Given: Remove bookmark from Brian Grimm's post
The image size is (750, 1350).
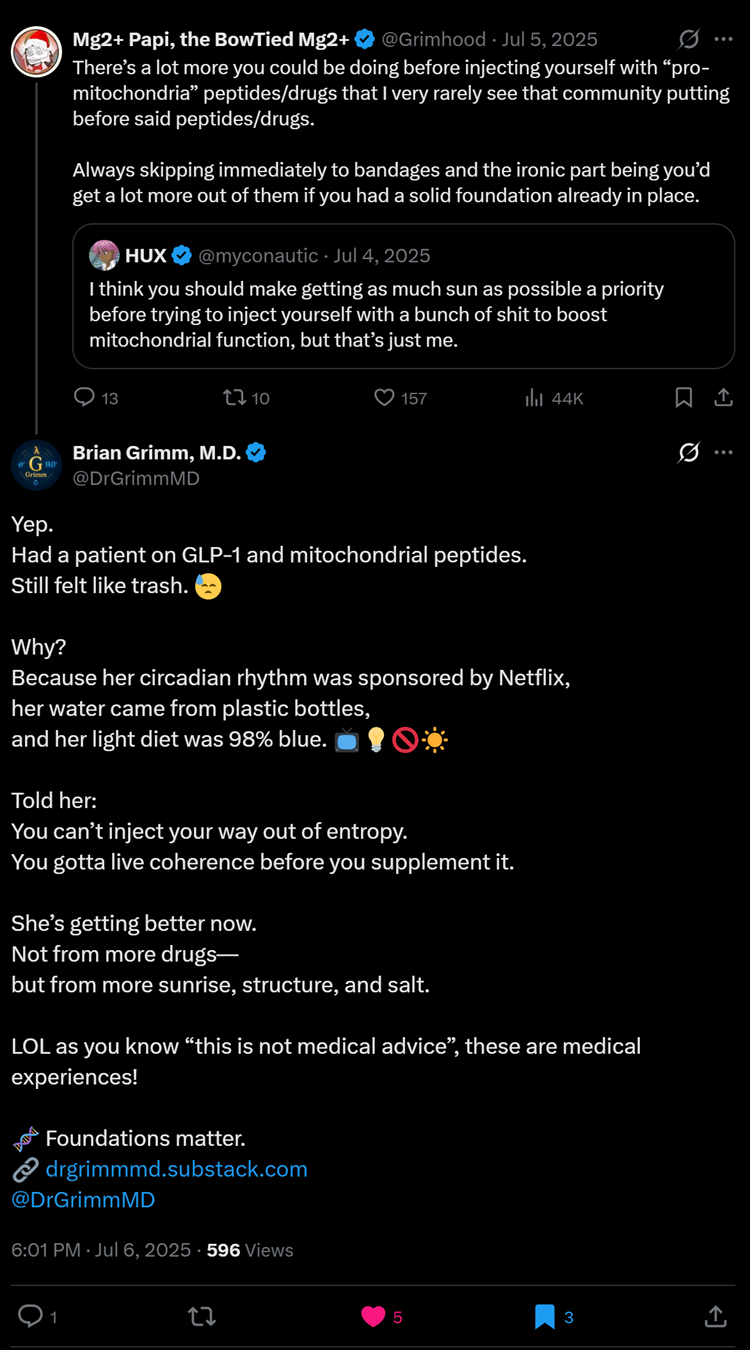Looking at the screenshot, I should click(x=545, y=1317).
